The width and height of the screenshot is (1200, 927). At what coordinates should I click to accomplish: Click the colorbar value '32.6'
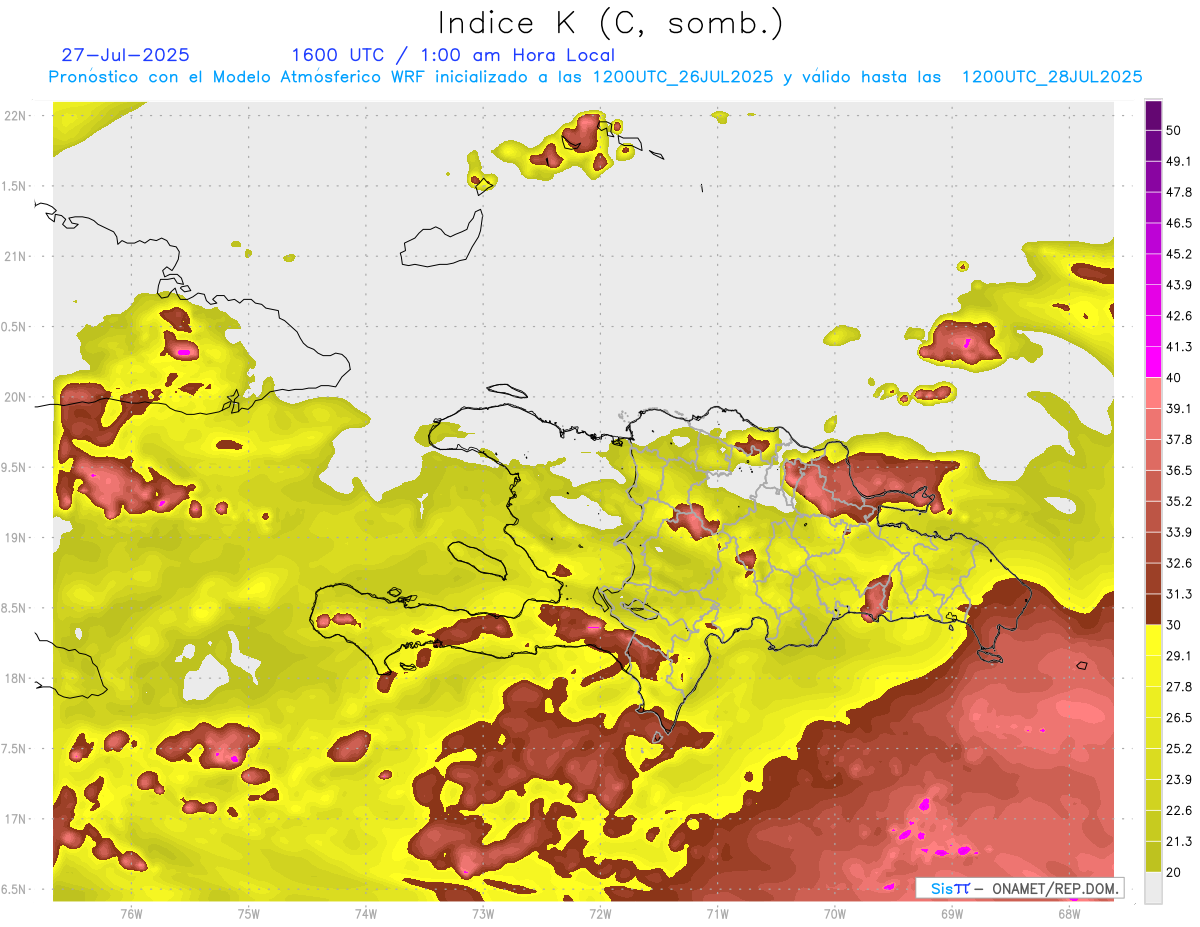point(1179,563)
